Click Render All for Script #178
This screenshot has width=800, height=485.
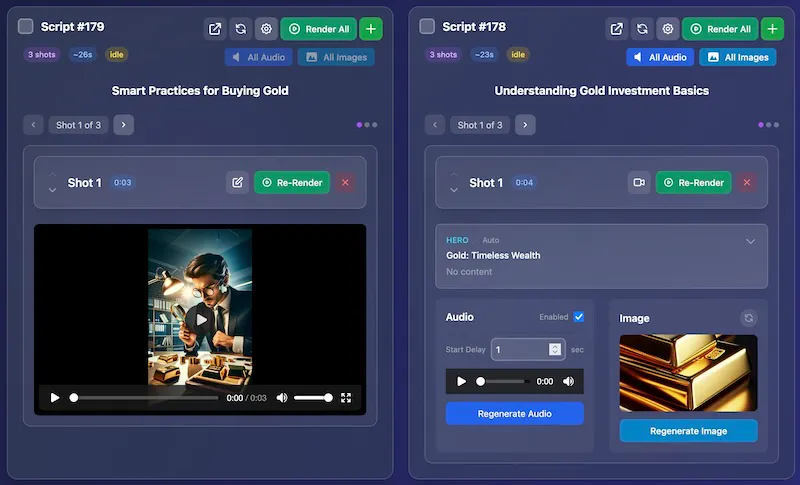click(720, 29)
